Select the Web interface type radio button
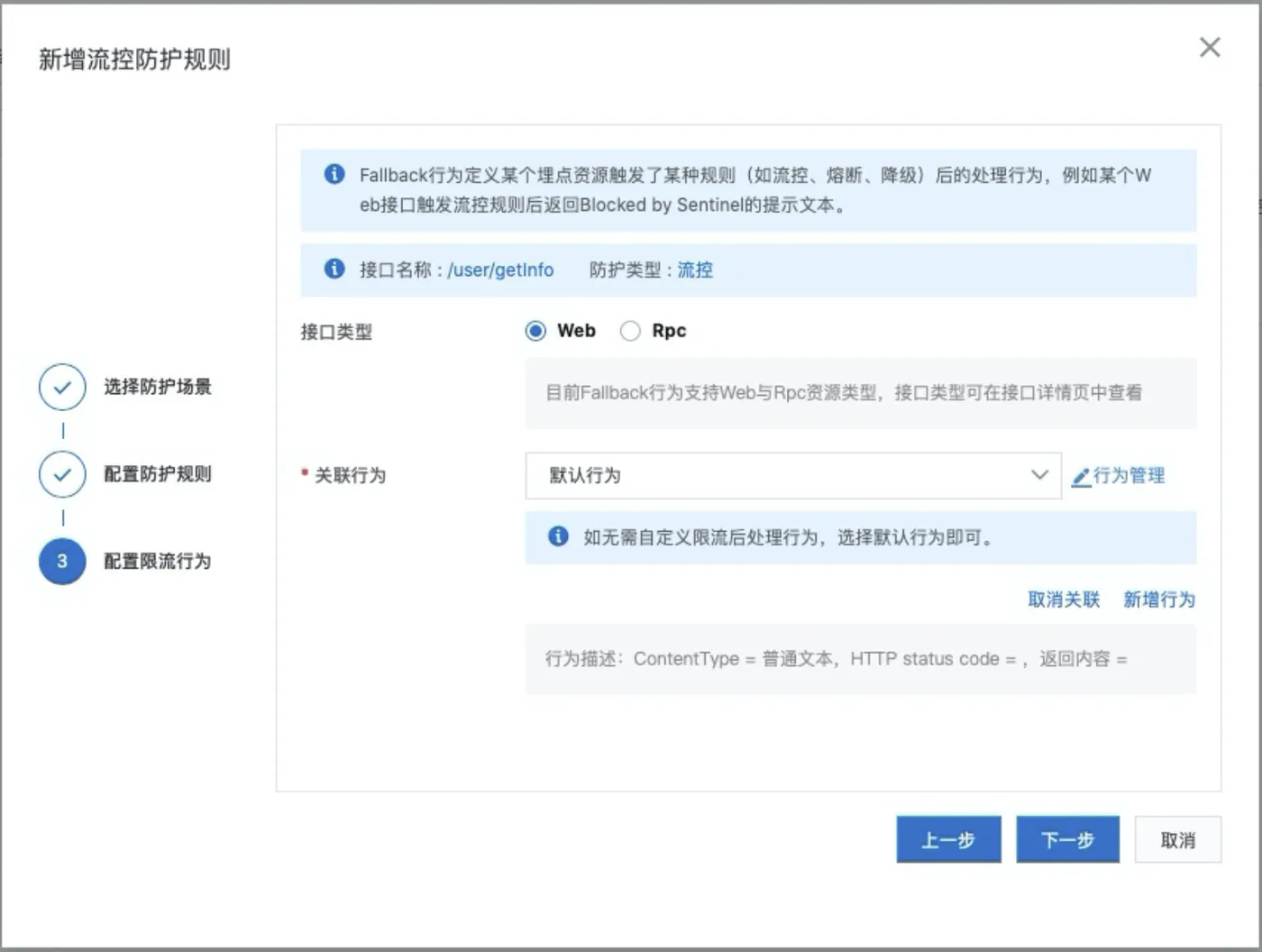 tap(535, 331)
